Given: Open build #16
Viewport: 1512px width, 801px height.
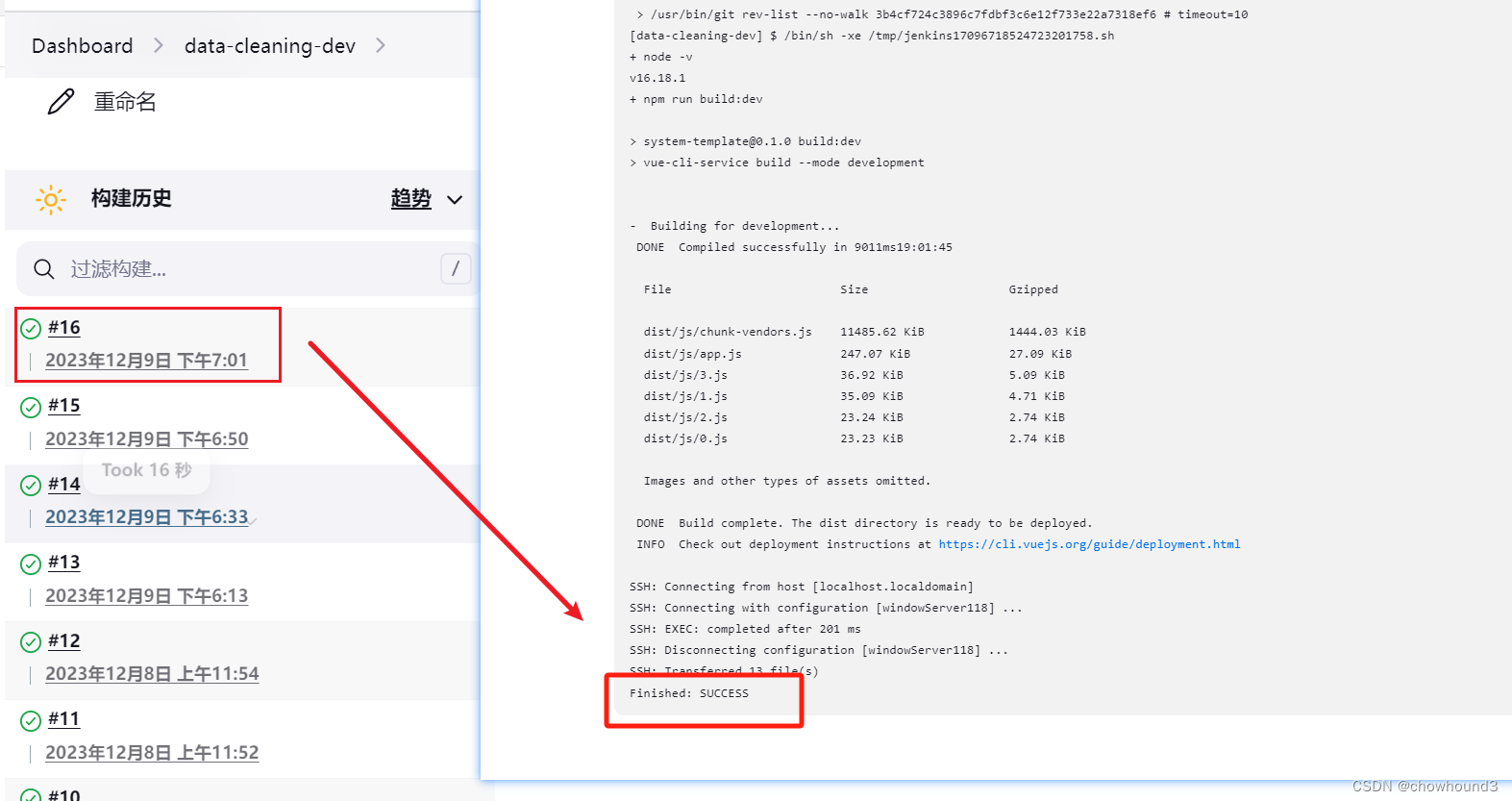Looking at the screenshot, I should [64, 328].
